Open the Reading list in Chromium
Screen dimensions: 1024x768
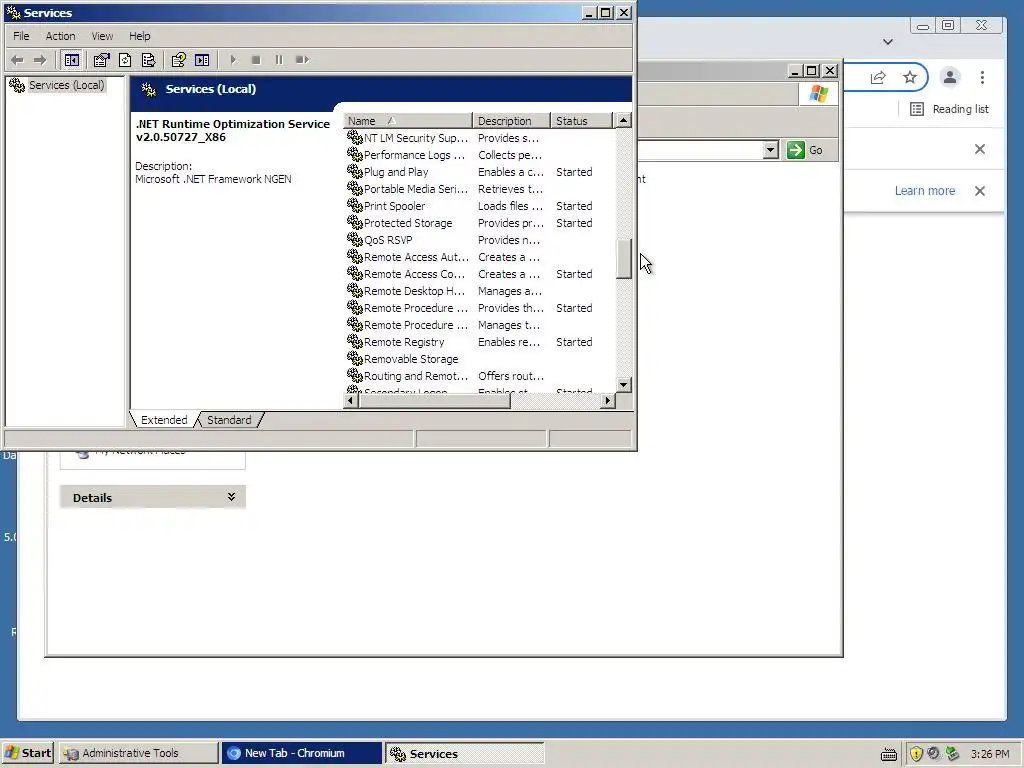(950, 109)
